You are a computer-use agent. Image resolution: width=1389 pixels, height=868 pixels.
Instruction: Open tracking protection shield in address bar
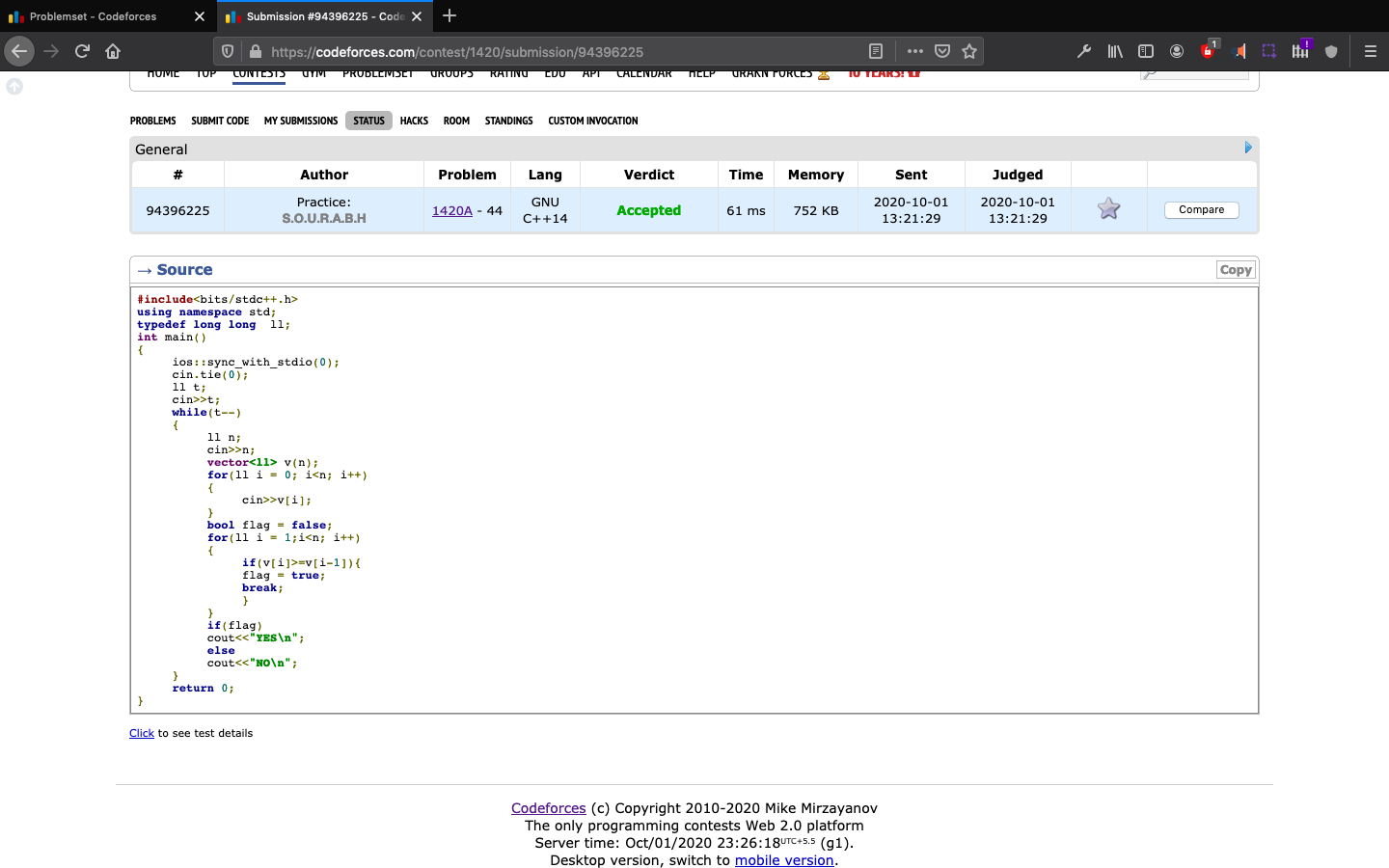coord(228,51)
